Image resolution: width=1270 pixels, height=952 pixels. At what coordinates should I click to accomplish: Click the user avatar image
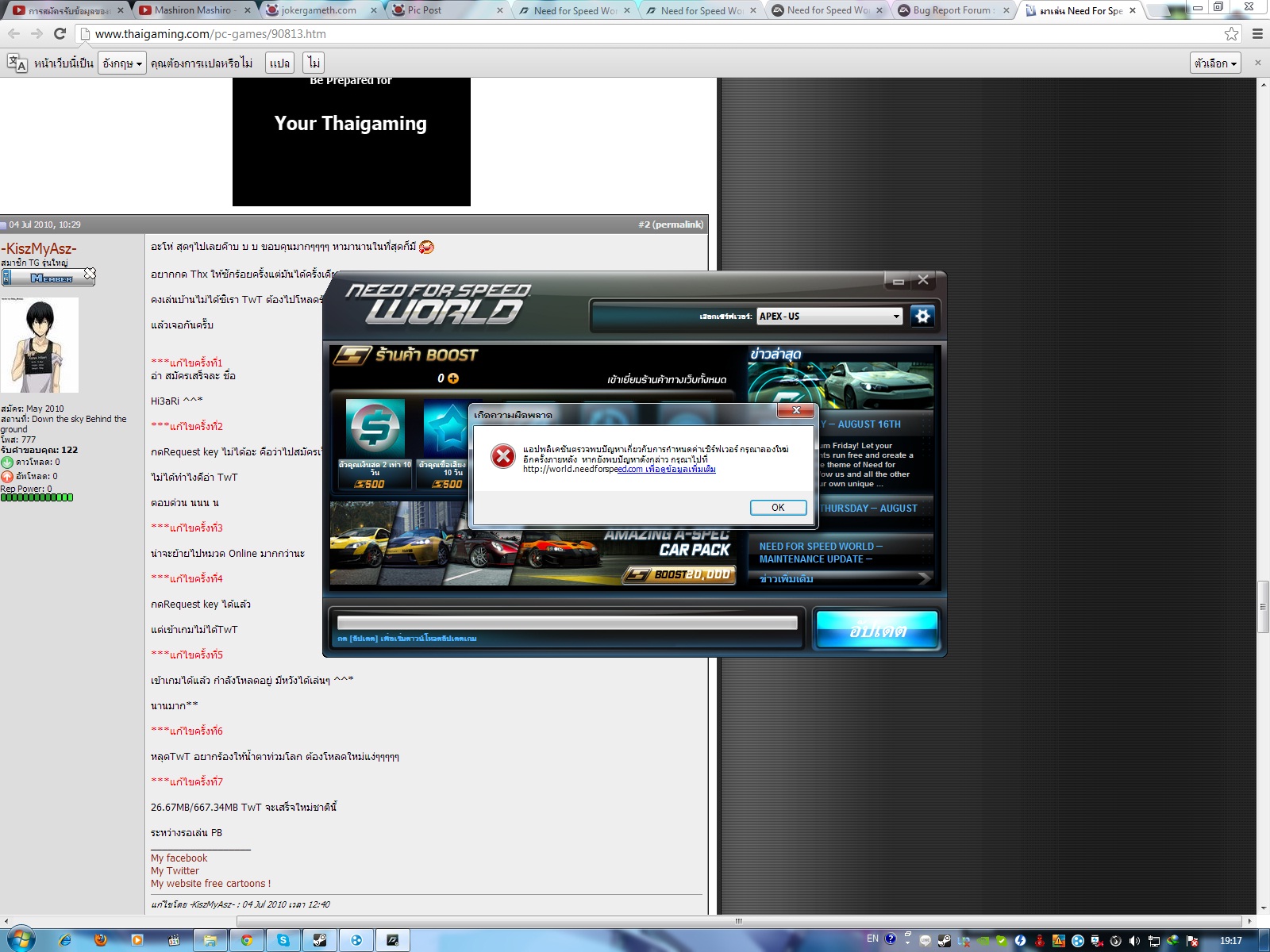tap(40, 345)
